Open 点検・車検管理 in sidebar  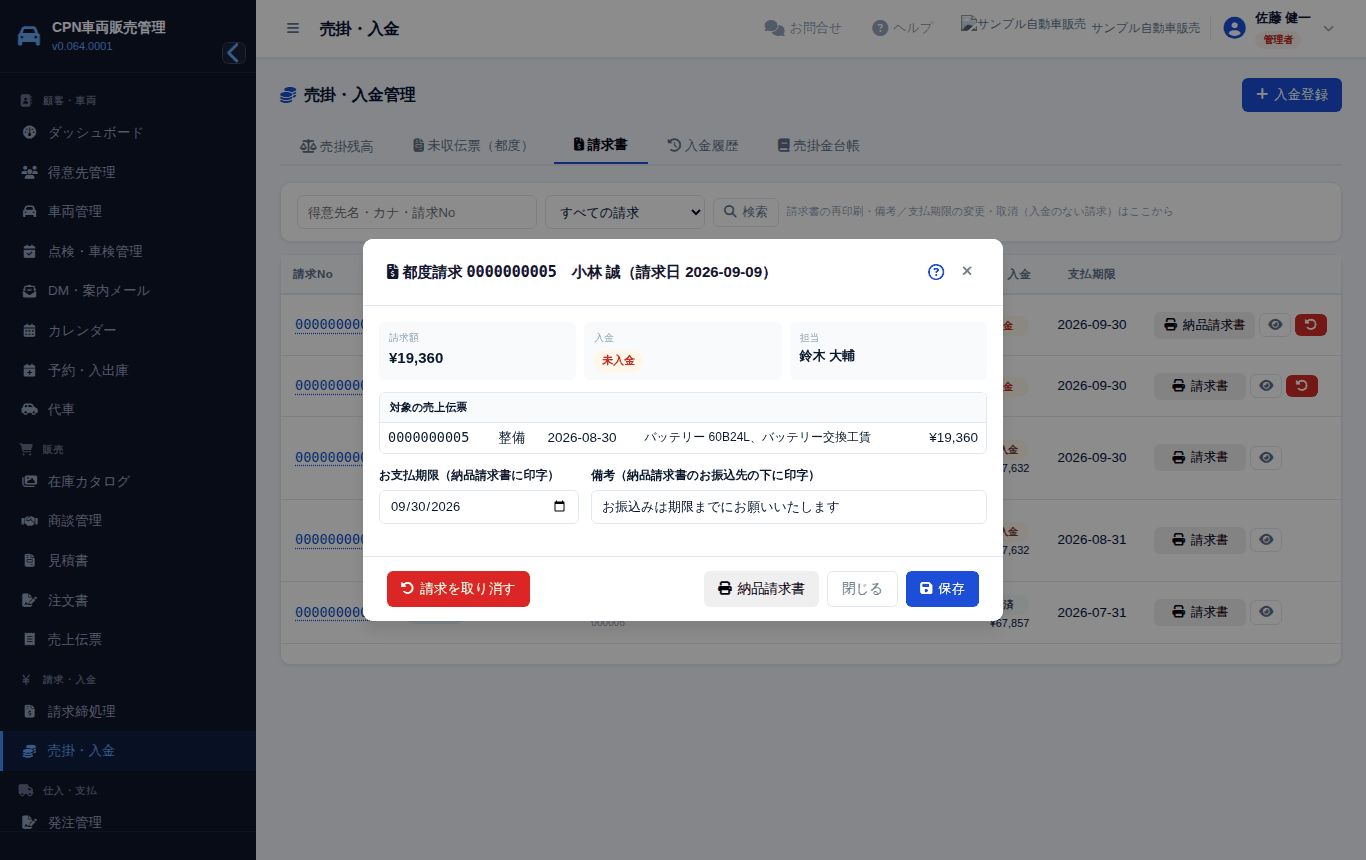click(x=128, y=251)
